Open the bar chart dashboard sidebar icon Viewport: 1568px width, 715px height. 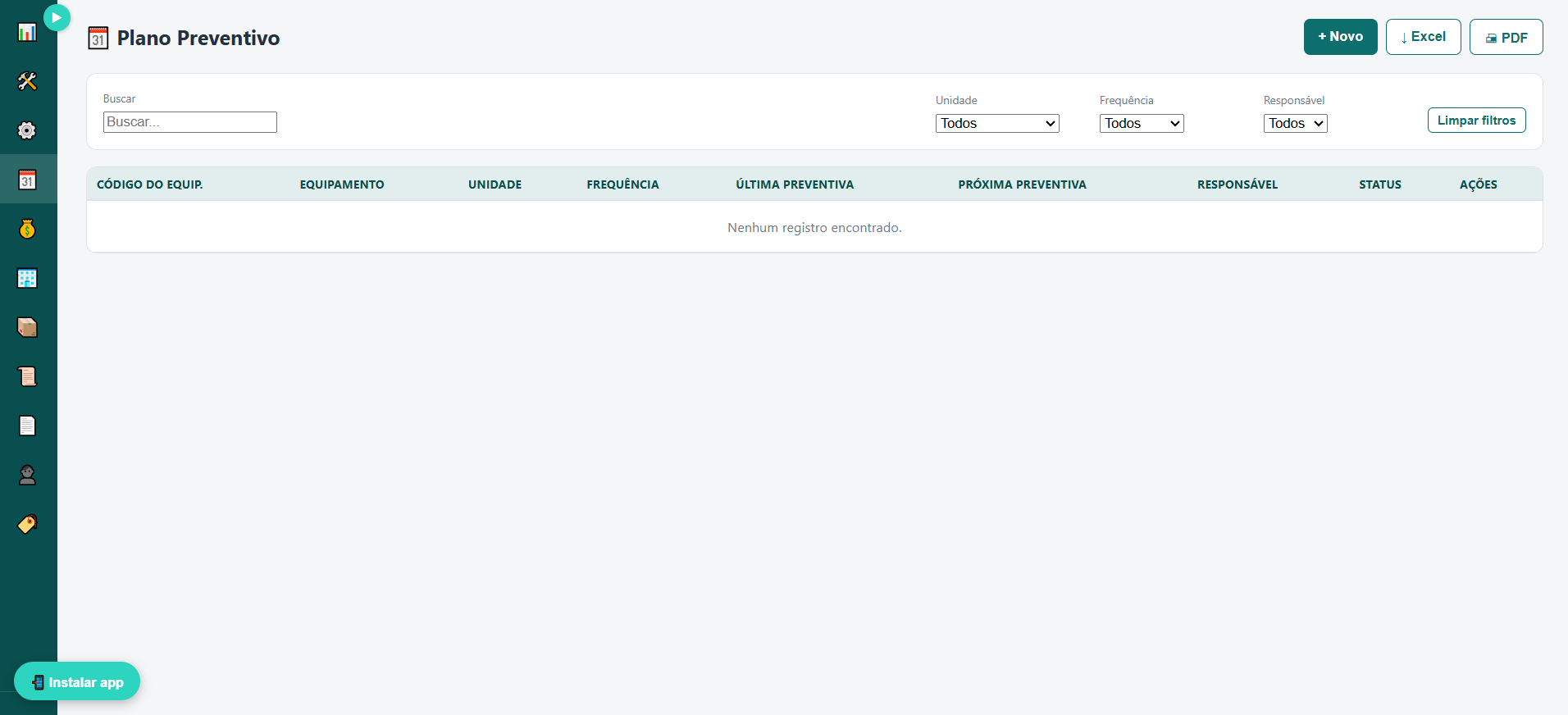tap(27, 32)
